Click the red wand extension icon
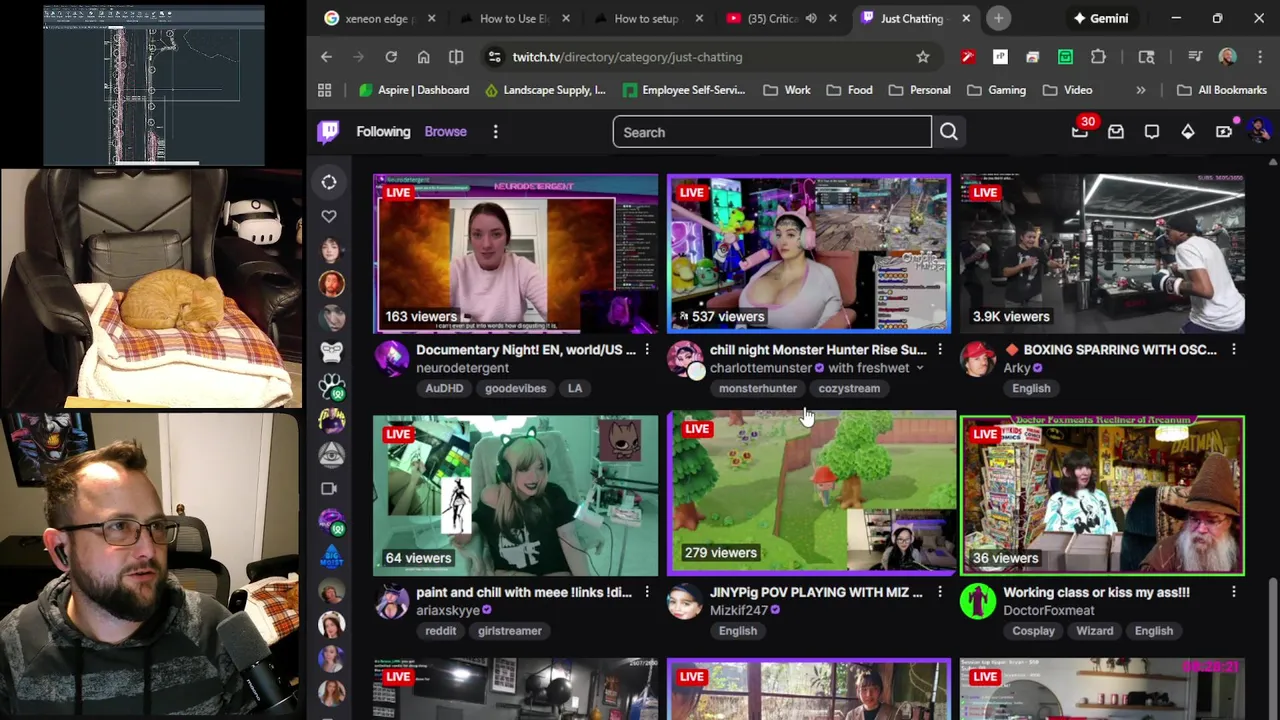1280x720 pixels. tap(968, 57)
